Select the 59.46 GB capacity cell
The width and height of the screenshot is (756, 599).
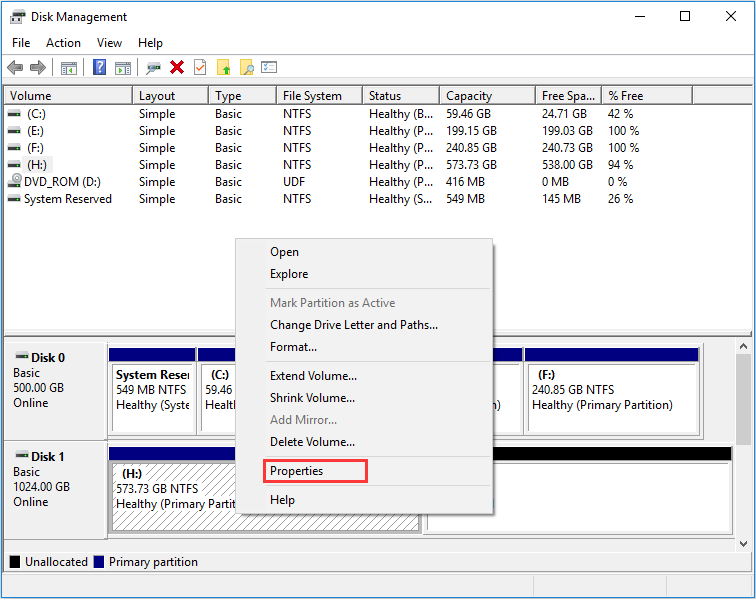click(468, 114)
